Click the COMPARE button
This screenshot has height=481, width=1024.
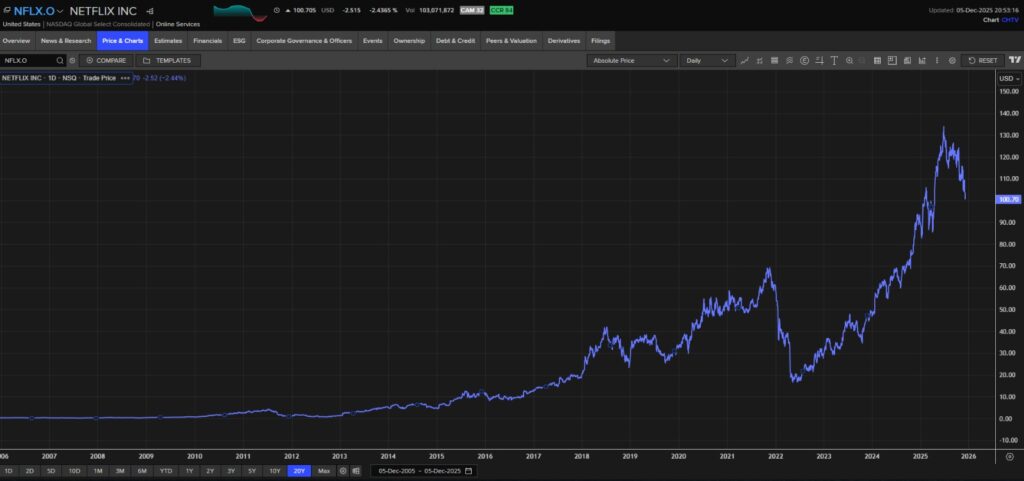tap(105, 60)
